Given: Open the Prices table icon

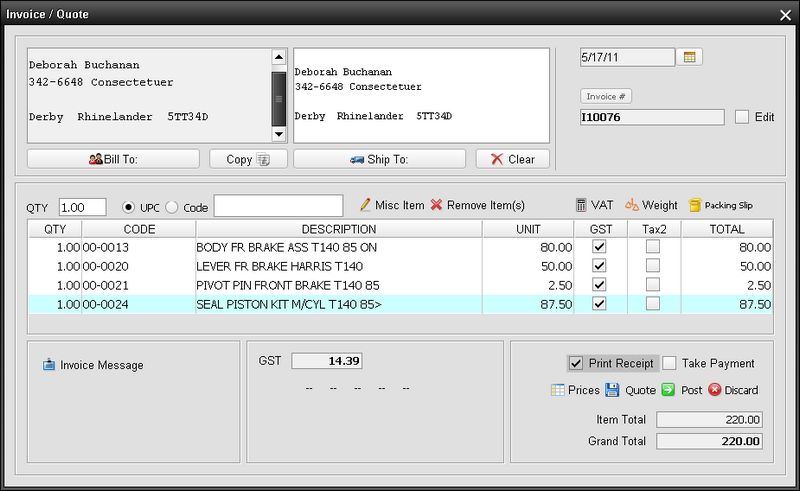Looking at the screenshot, I should click(558, 390).
